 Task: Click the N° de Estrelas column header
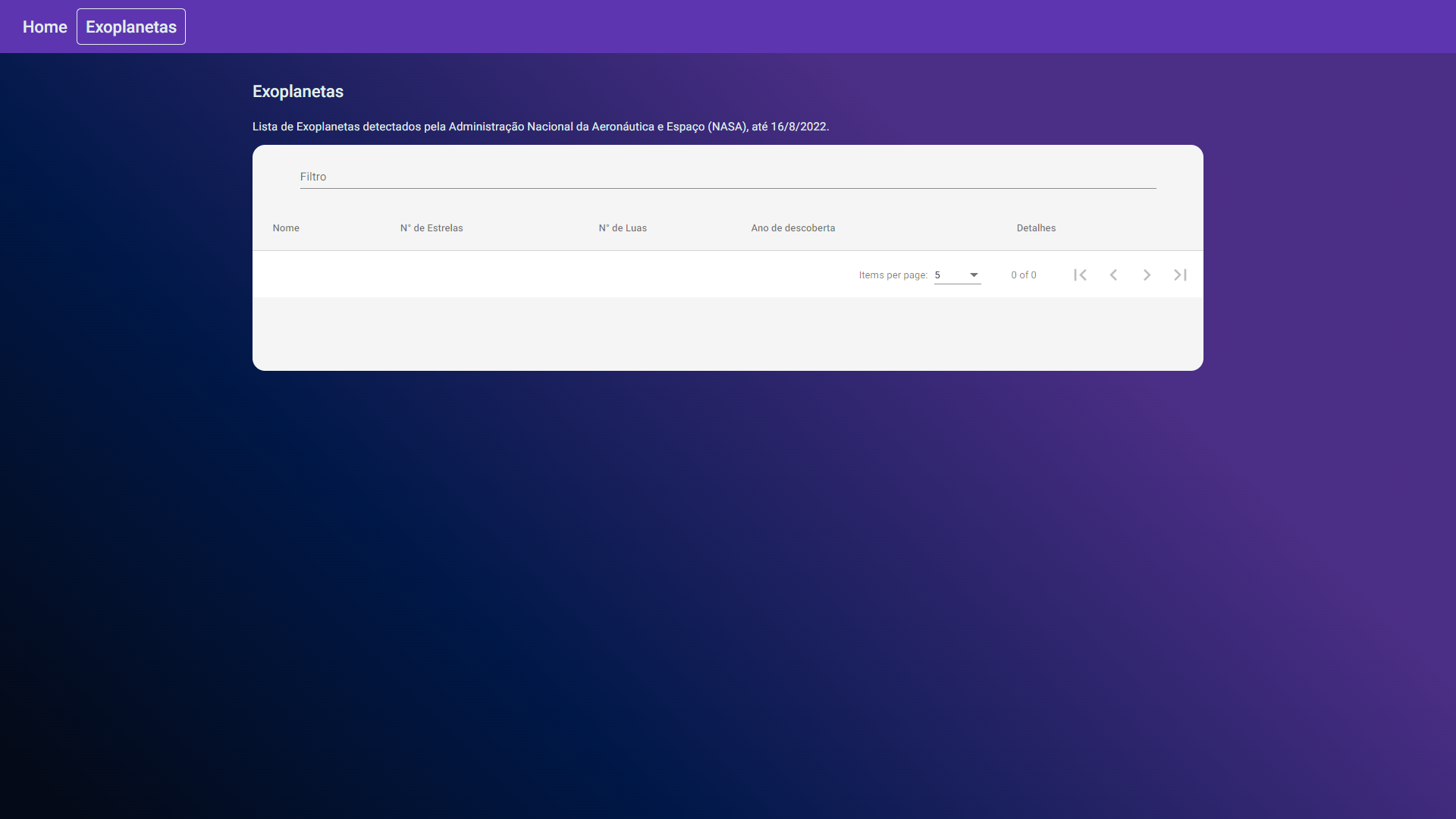click(x=431, y=228)
